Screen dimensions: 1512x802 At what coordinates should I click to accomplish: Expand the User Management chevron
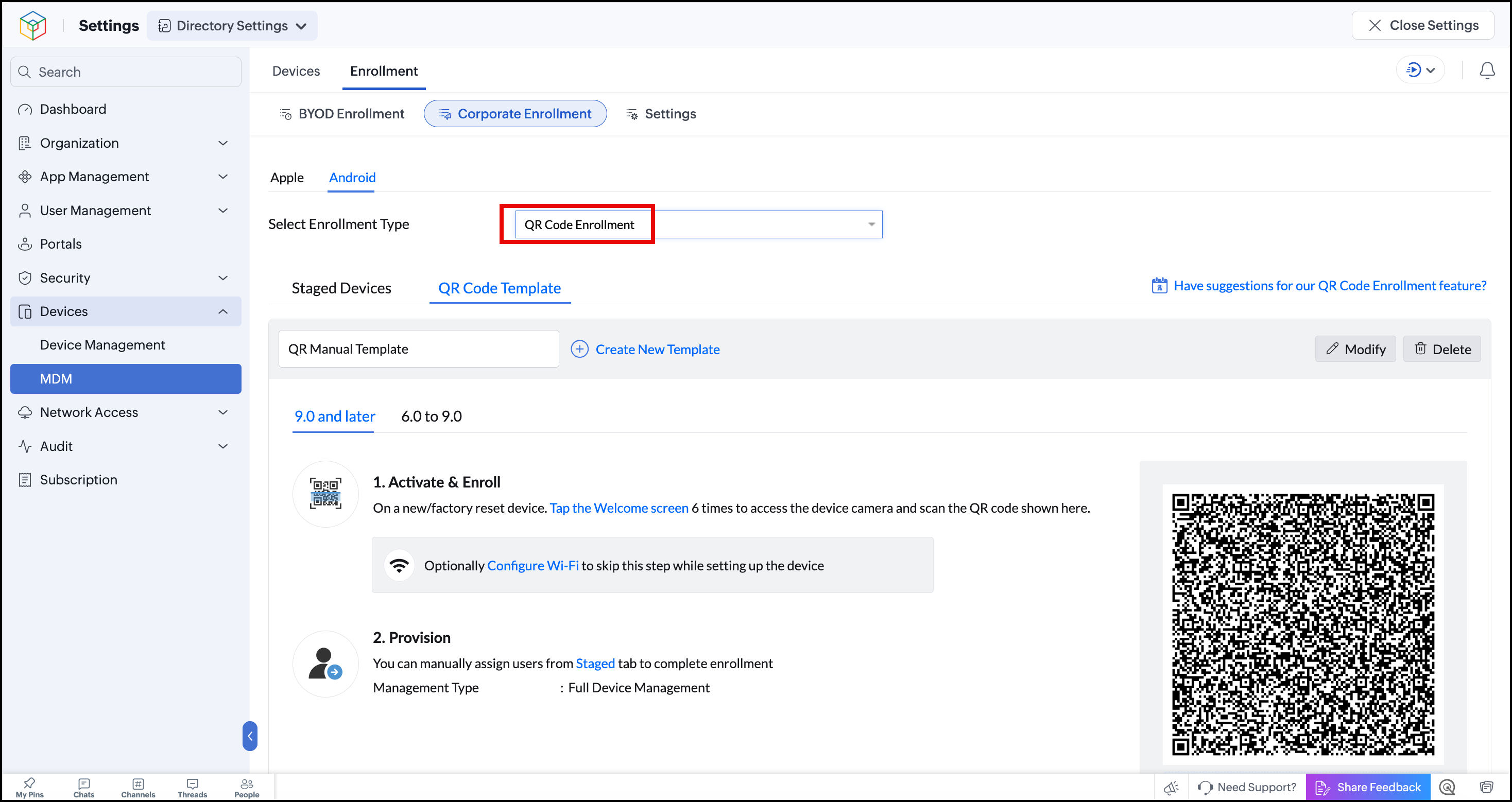pos(223,211)
